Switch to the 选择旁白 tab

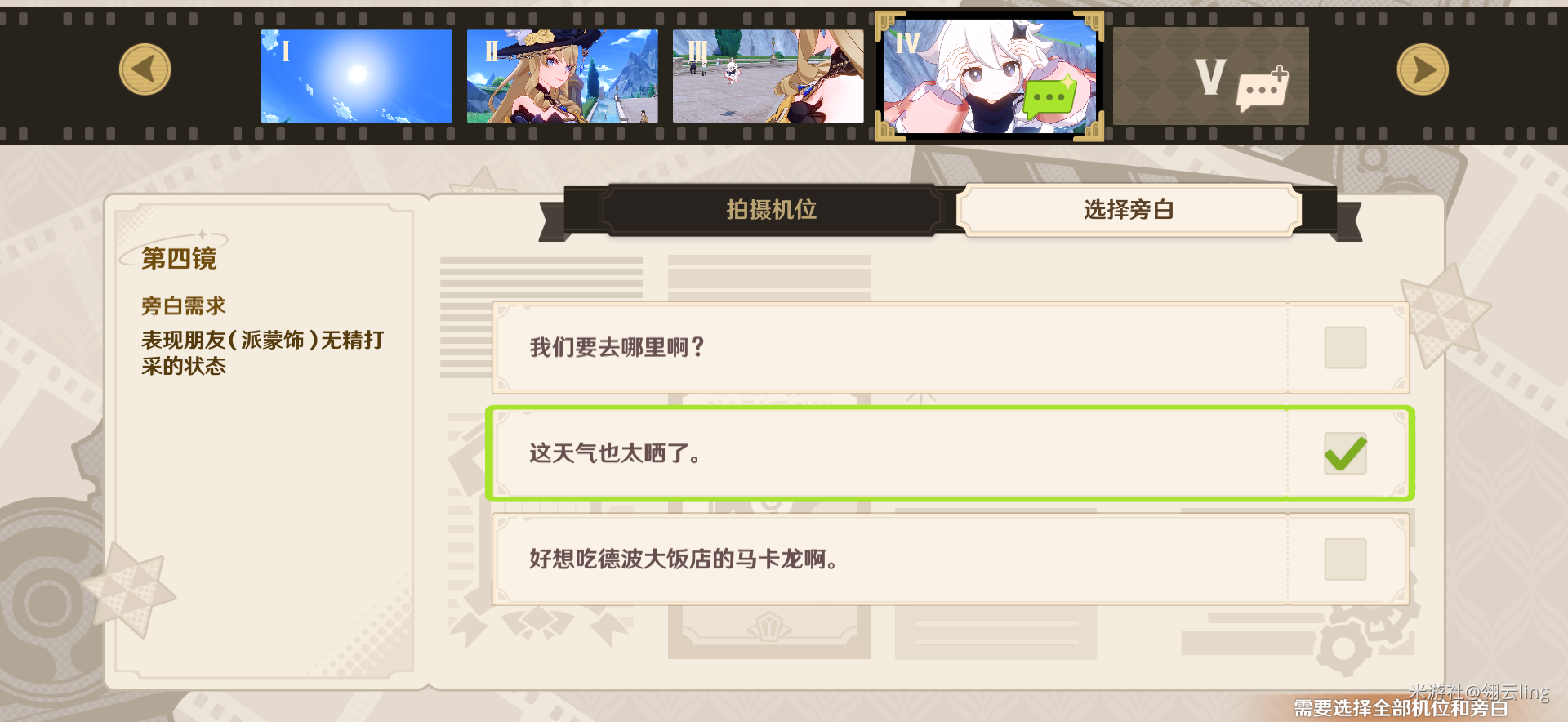point(1129,210)
